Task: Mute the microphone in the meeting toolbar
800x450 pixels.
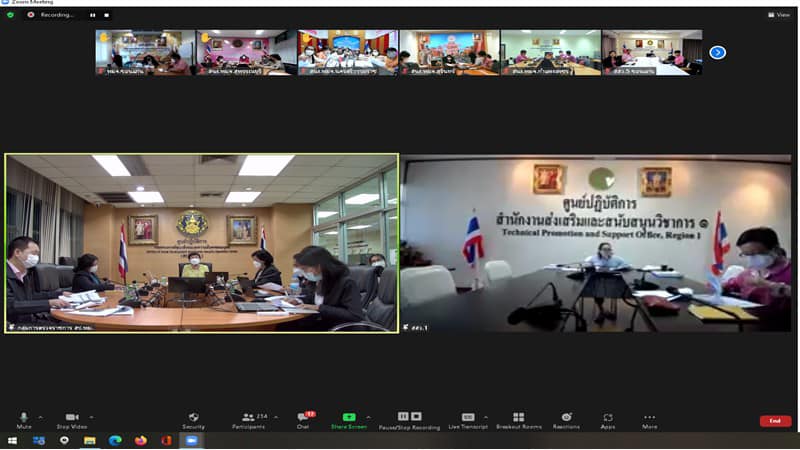Action: coord(23,420)
